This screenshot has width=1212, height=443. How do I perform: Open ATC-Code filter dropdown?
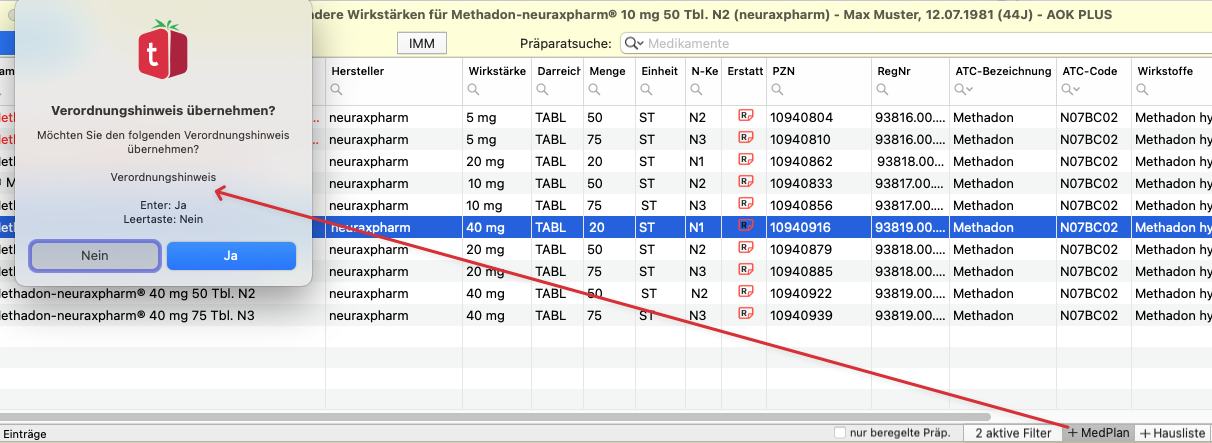click(x=1073, y=90)
